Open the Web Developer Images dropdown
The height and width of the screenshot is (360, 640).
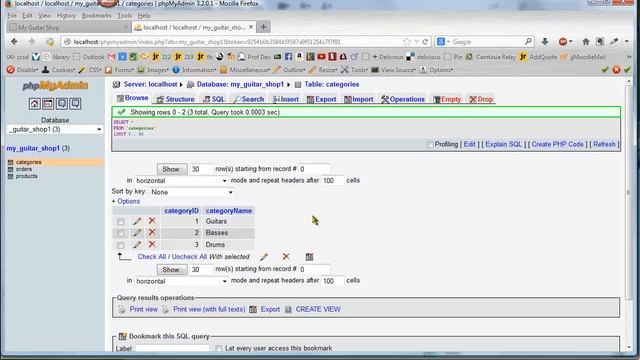(153, 70)
